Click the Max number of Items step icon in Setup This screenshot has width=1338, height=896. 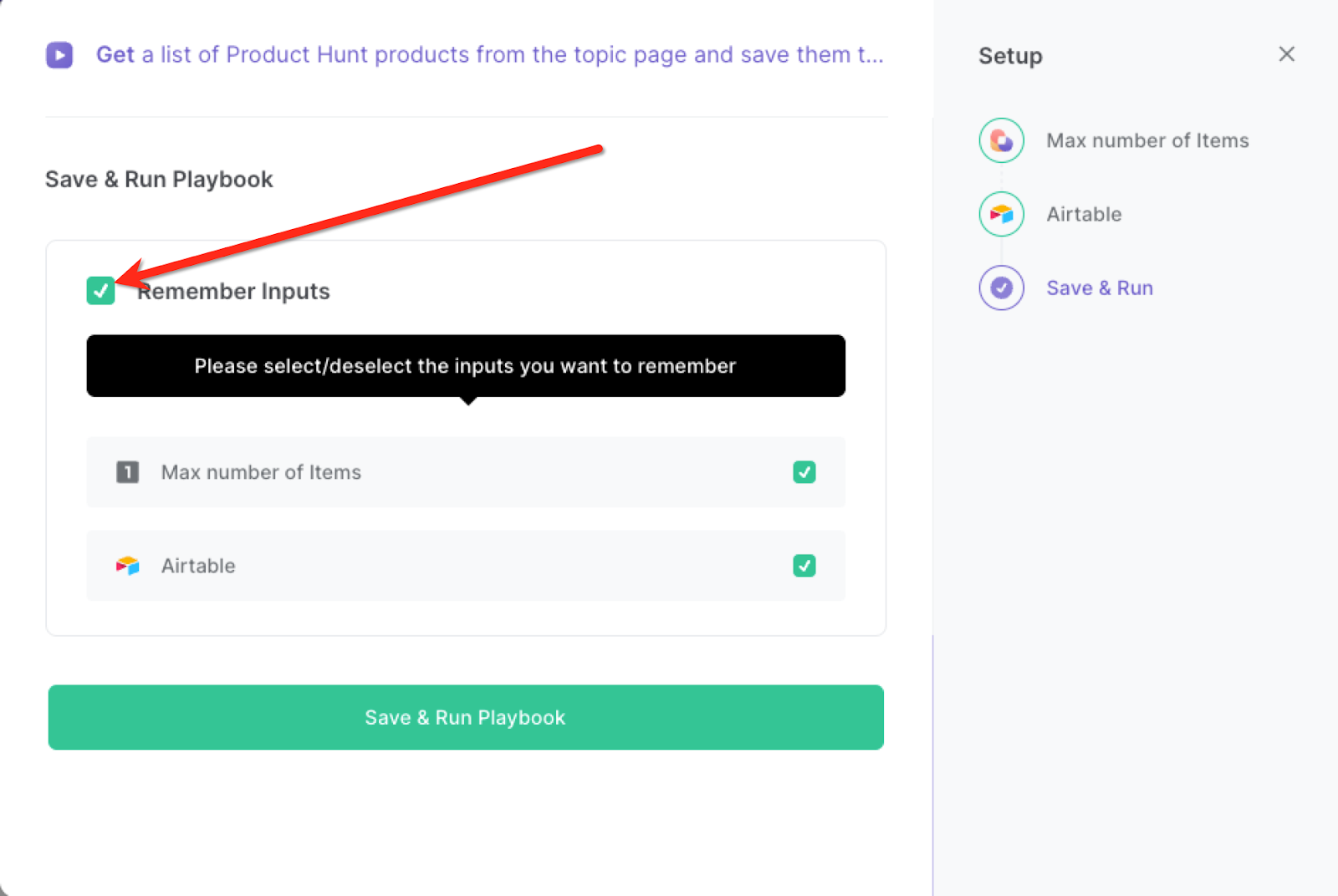click(x=1002, y=140)
